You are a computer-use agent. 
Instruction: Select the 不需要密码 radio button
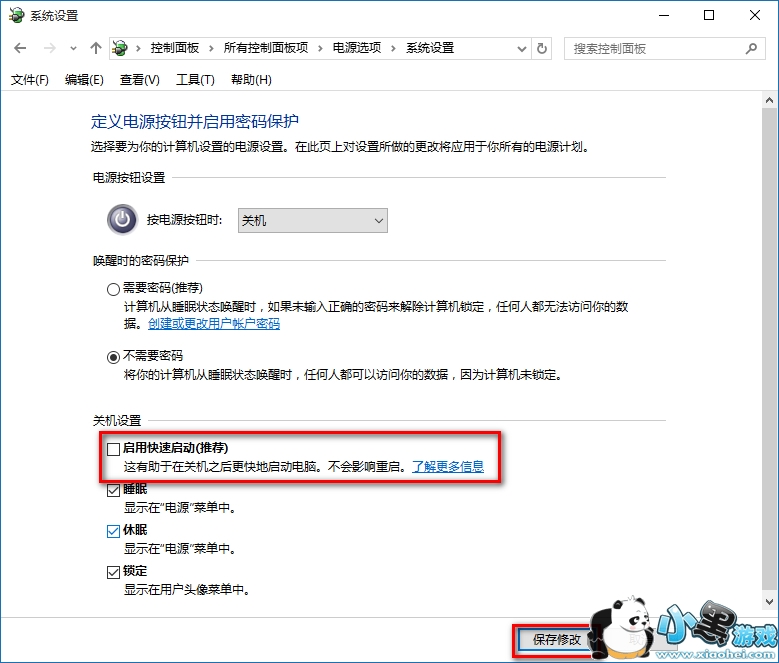point(113,357)
